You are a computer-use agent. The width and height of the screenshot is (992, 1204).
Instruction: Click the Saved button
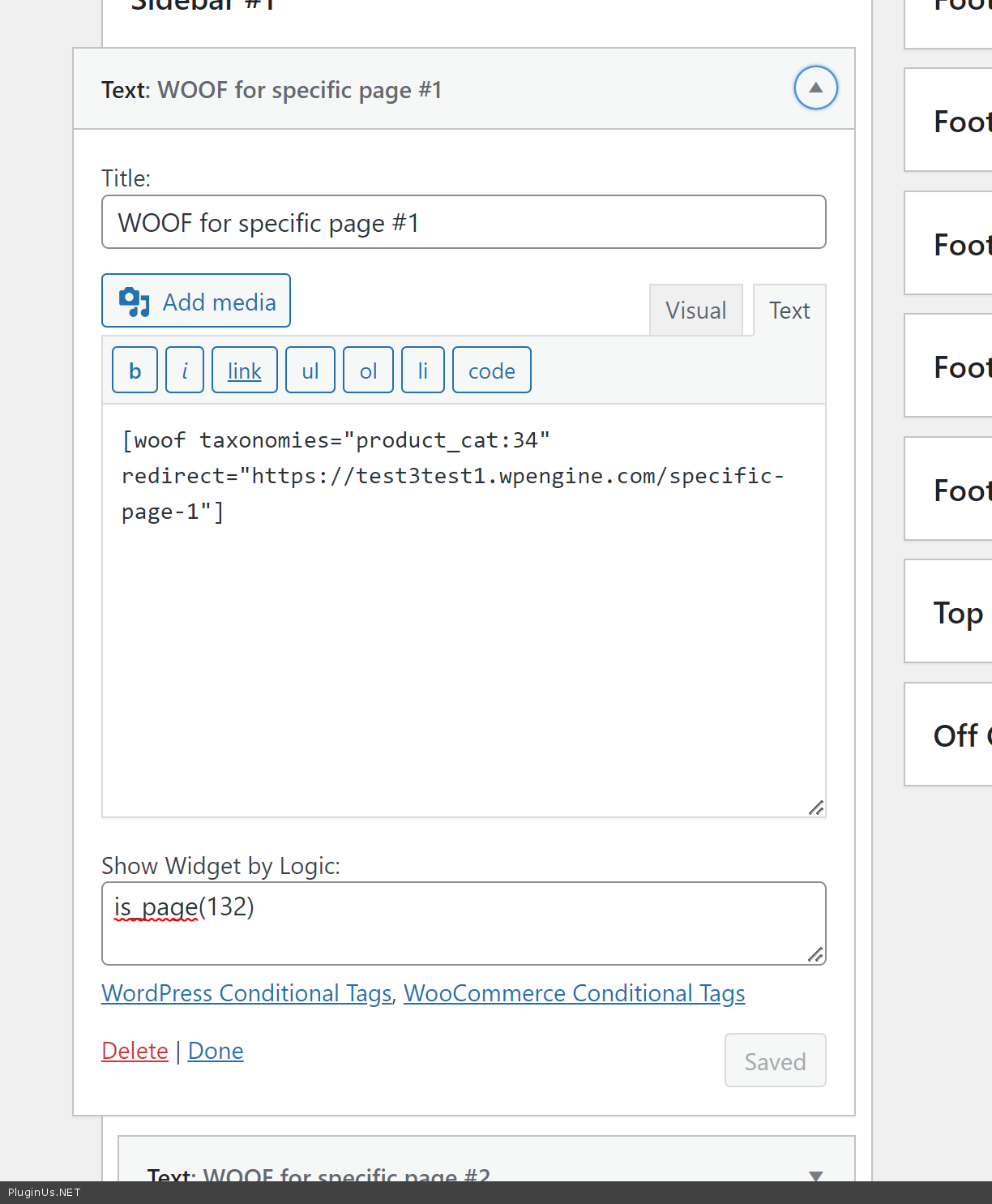click(775, 1060)
